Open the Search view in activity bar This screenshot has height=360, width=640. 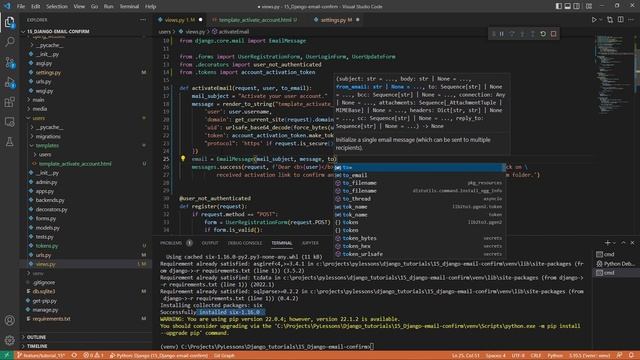point(9,42)
